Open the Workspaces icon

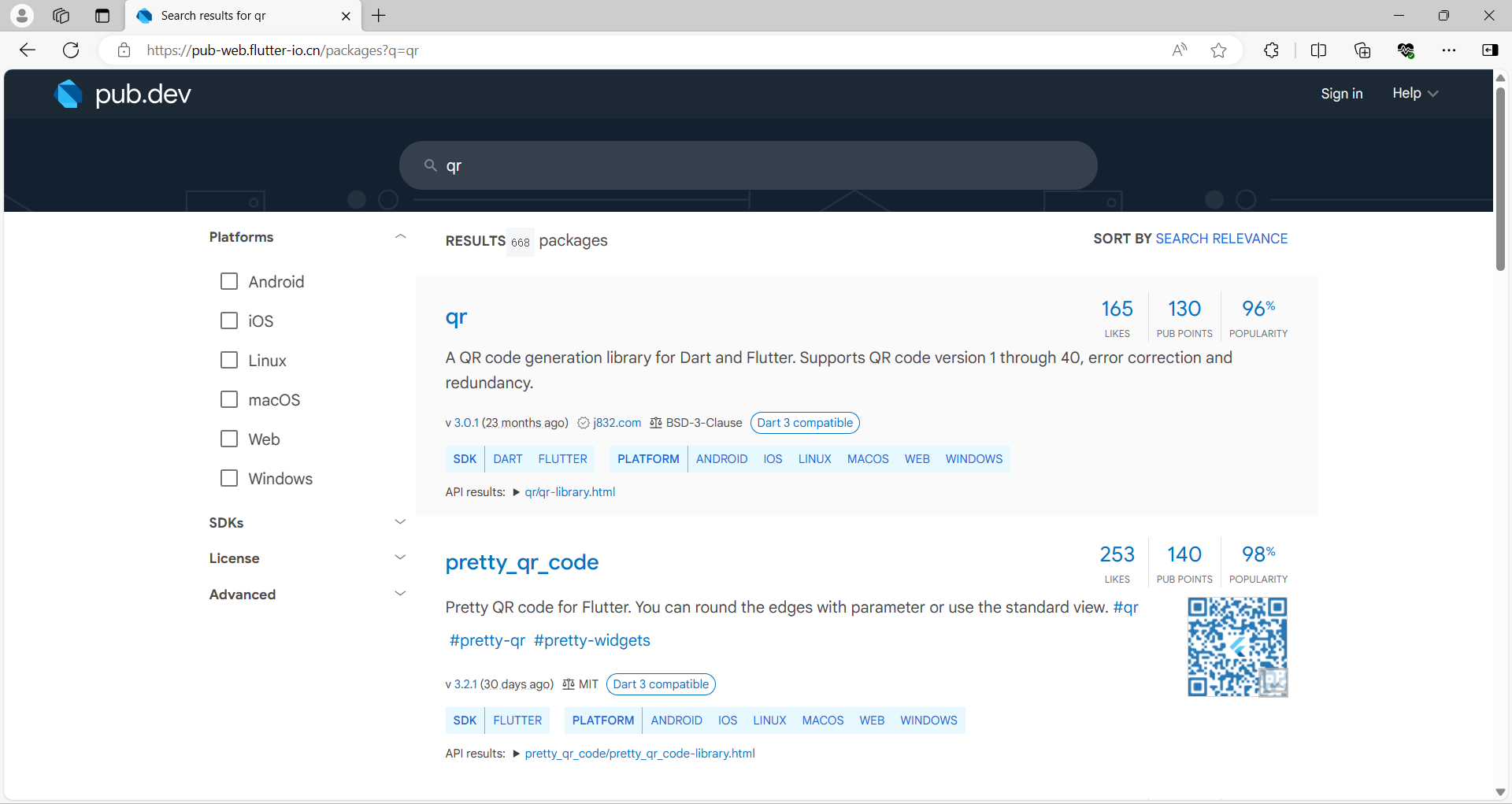click(x=61, y=16)
